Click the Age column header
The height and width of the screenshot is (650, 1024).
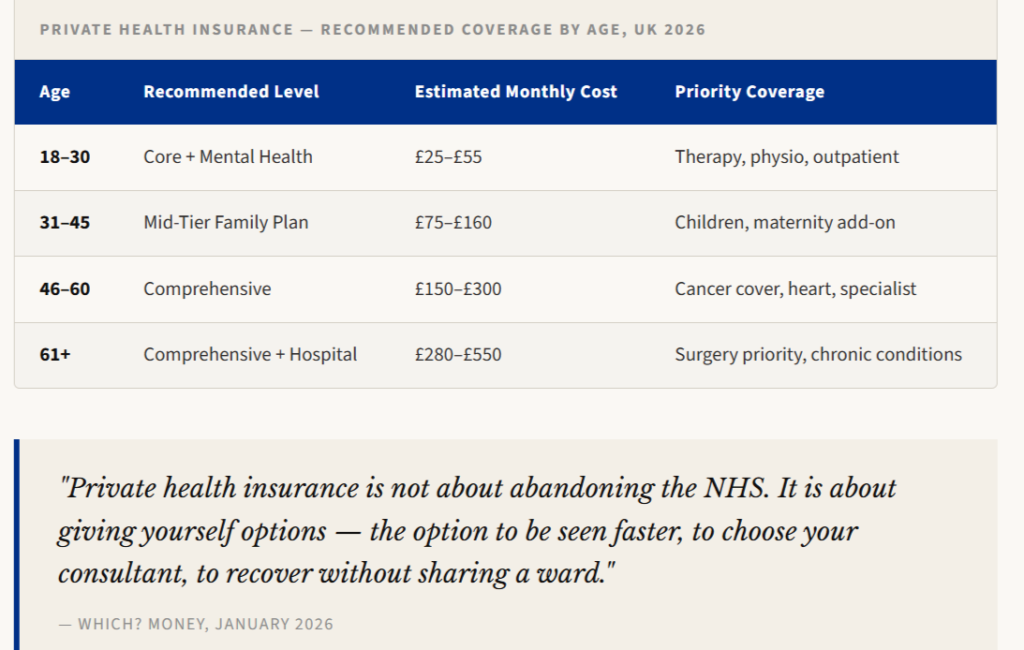click(55, 92)
